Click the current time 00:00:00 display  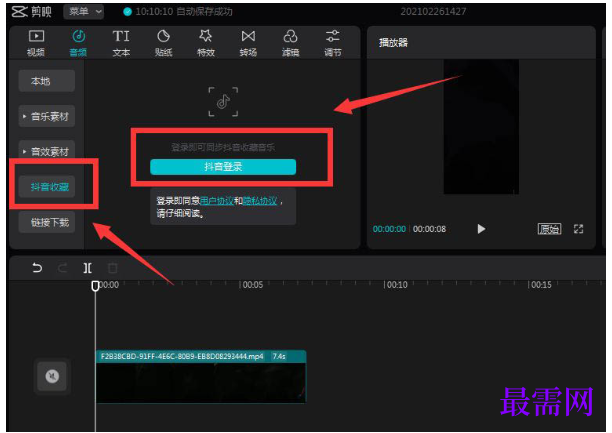[389, 229]
